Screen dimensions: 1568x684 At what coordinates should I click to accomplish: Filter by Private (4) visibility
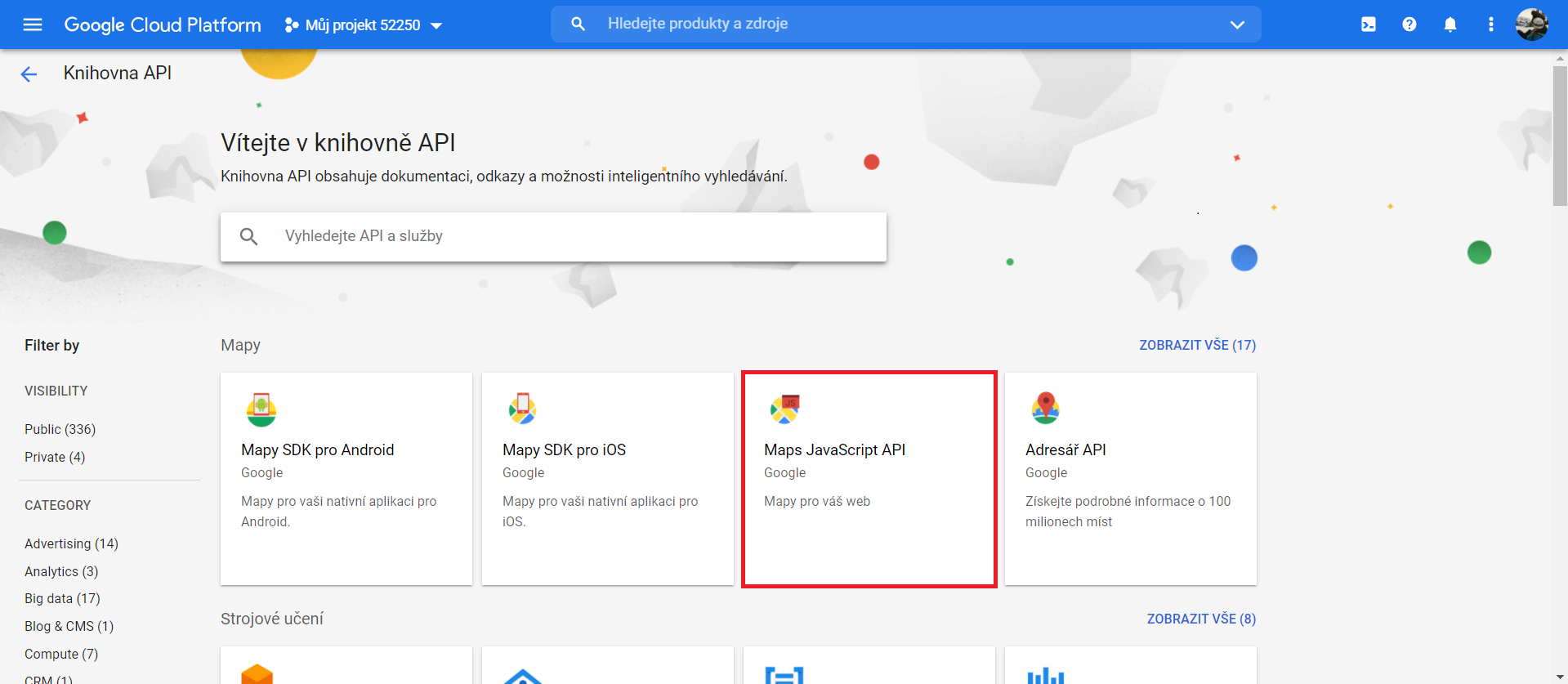pos(55,457)
